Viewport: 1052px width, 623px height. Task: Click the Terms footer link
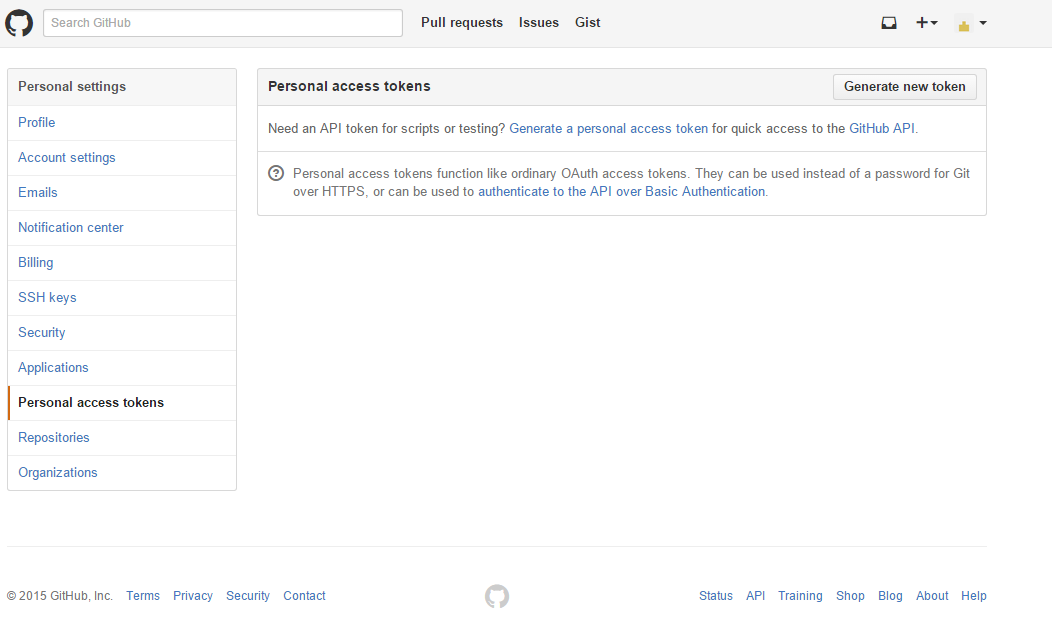143,596
